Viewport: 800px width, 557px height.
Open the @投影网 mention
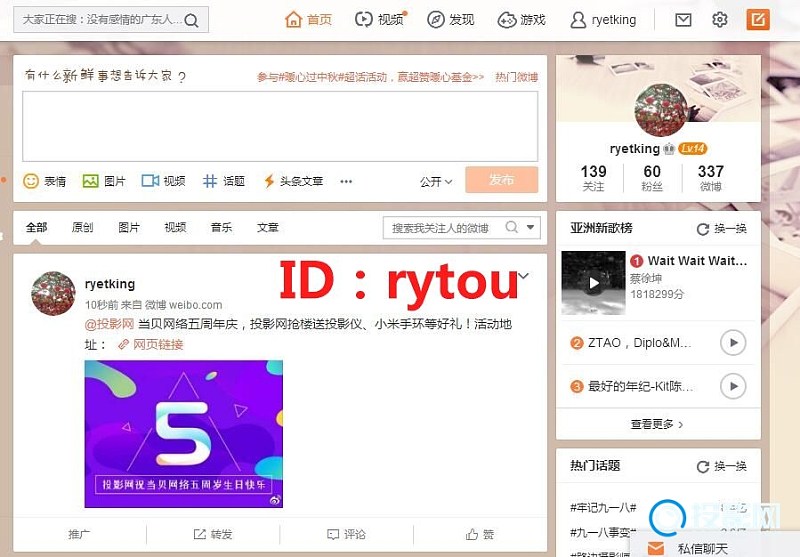click(x=109, y=324)
